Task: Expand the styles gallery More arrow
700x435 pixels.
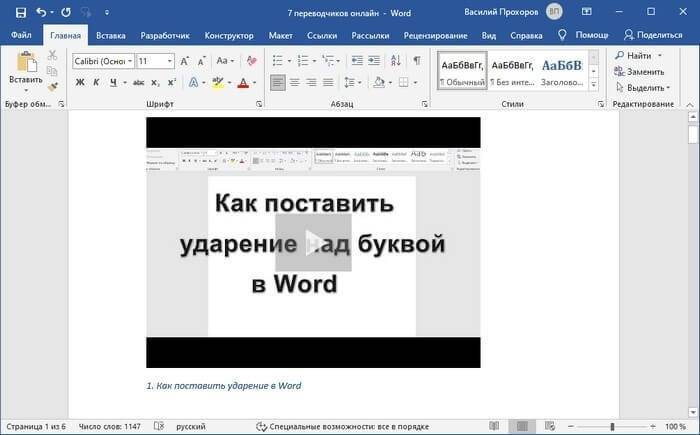Action: click(x=593, y=84)
